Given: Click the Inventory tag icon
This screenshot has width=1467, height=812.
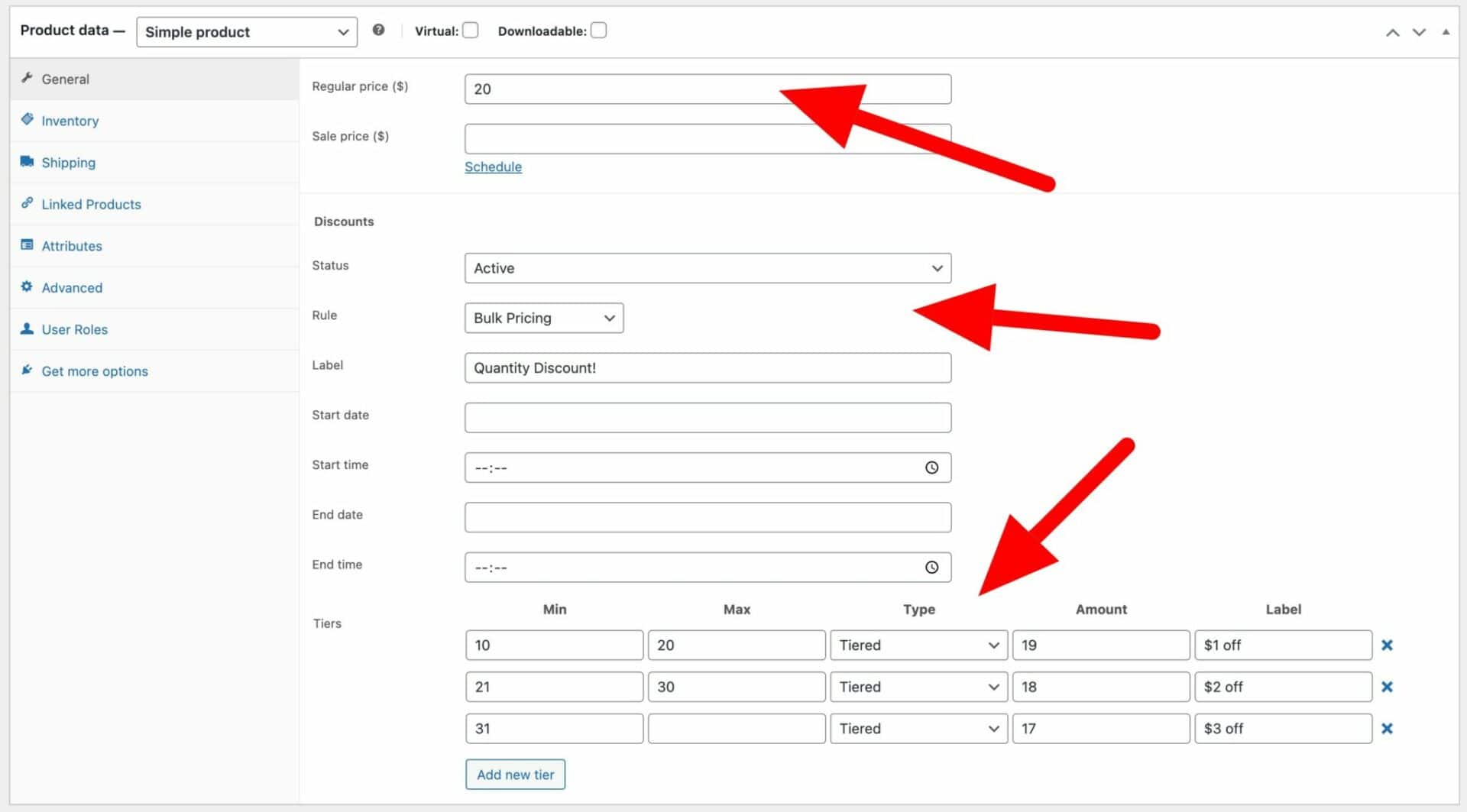Looking at the screenshot, I should [x=27, y=119].
